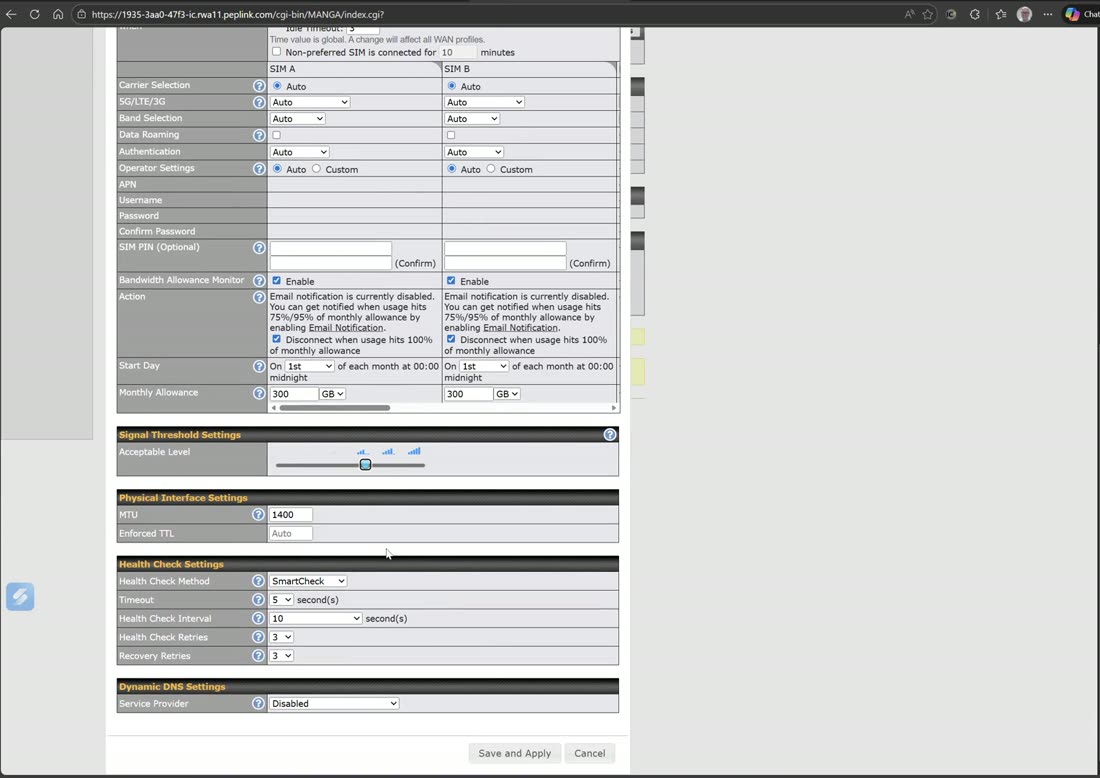The height and width of the screenshot is (778, 1100).
Task: Select Custom operator settings for SIM A
Action: click(x=316, y=169)
